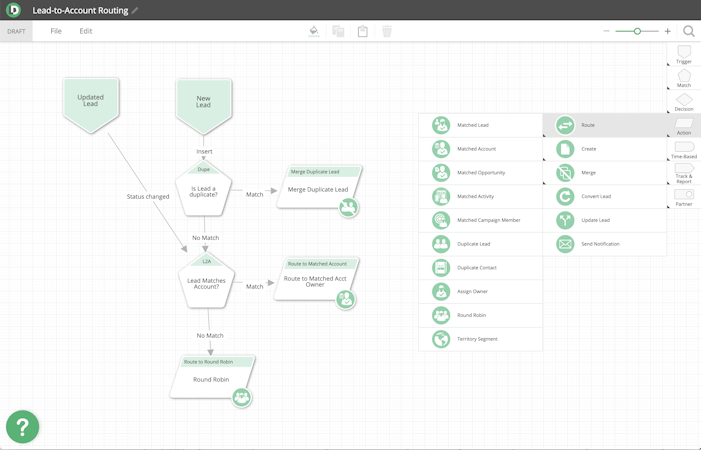The width and height of the screenshot is (701, 450).
Task: Select the Merge Duplicate Lead action node
Action: tap(318, 188)
